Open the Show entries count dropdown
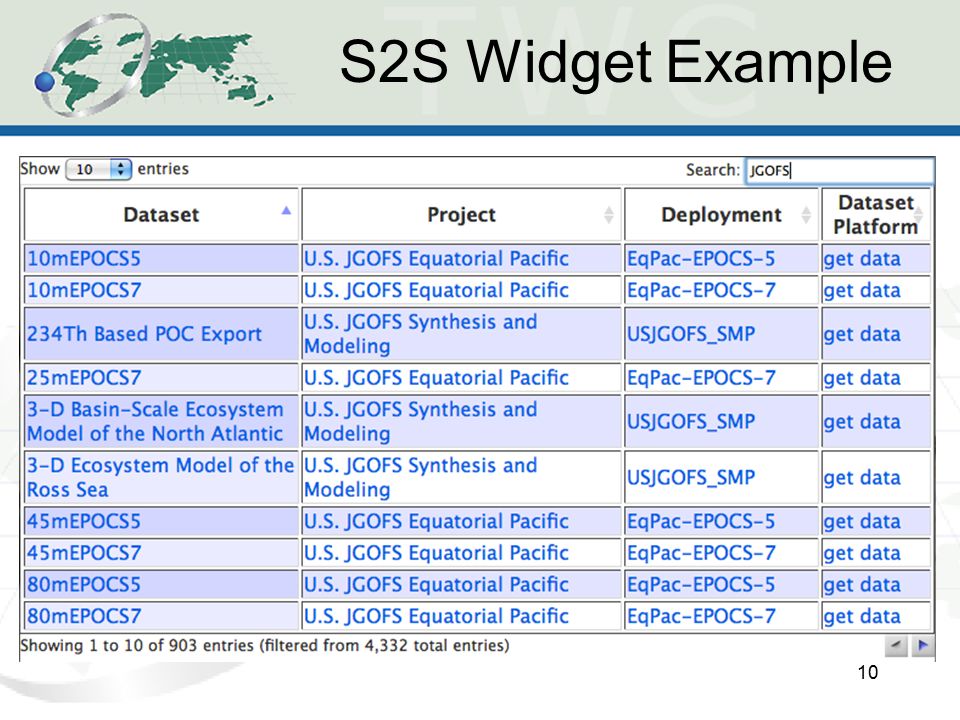 (99, 169)
